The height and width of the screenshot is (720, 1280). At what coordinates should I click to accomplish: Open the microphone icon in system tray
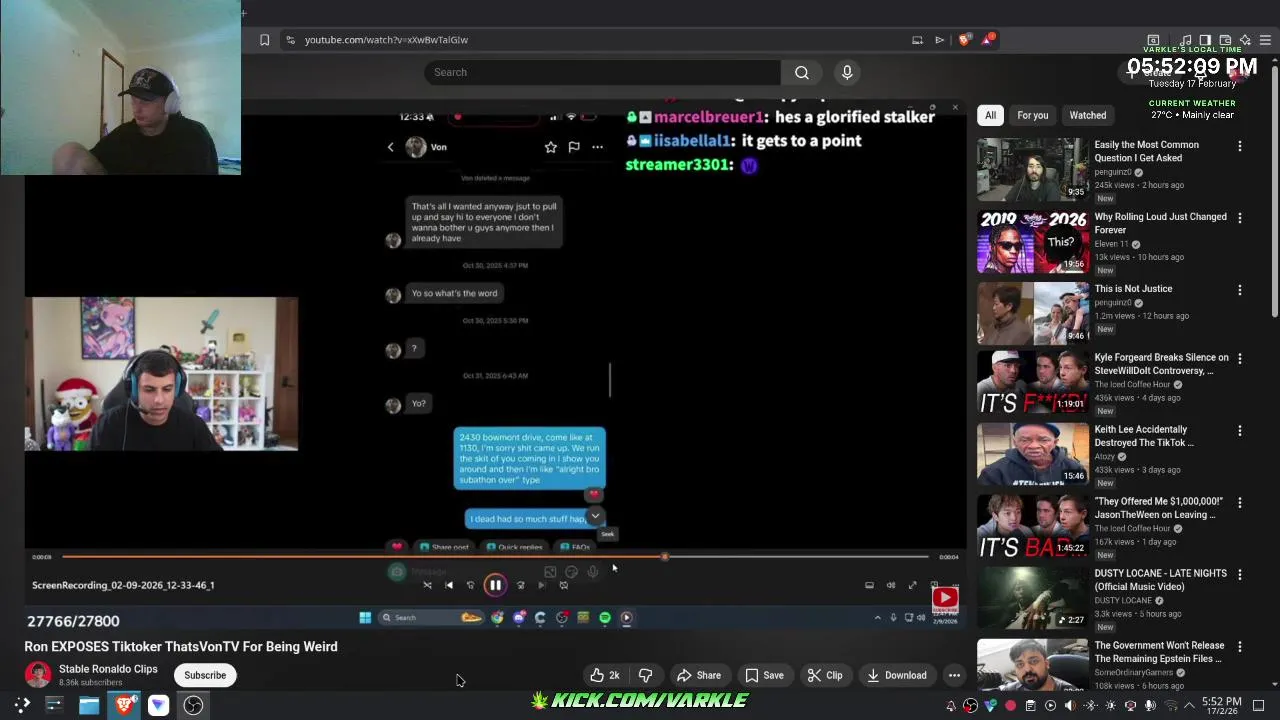click(1150, 706)
